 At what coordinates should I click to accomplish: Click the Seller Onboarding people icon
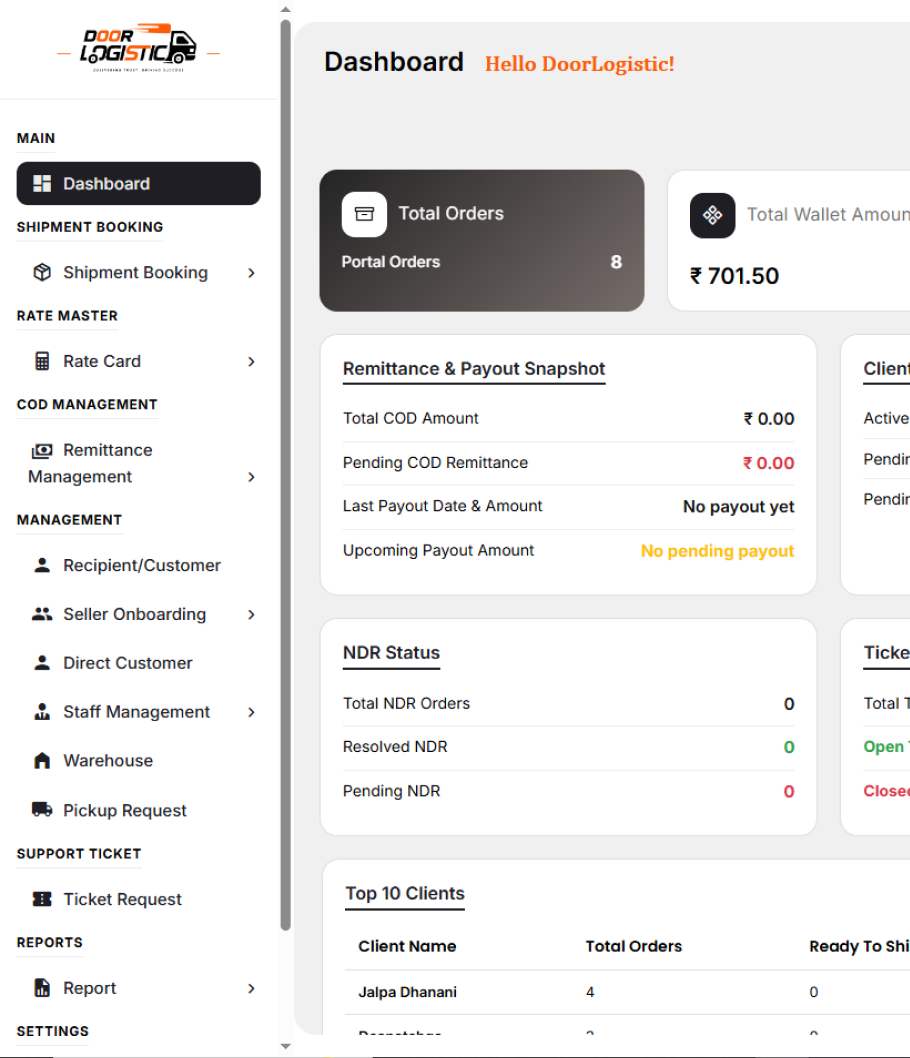[42, 614]
